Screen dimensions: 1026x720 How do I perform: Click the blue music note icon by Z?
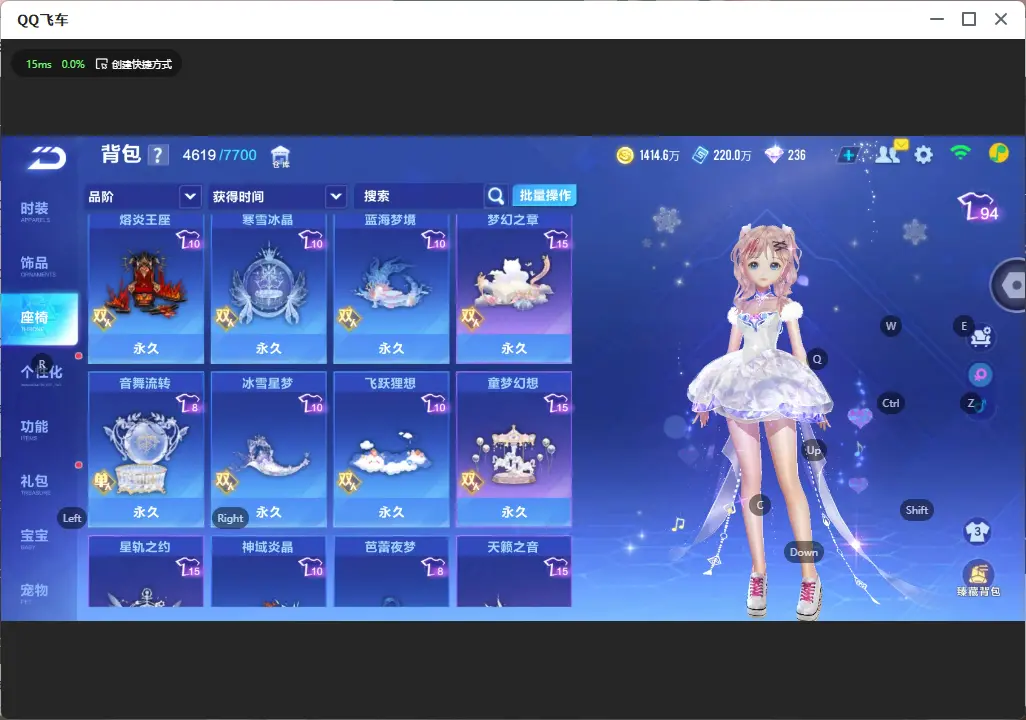[x=982, y=406]
